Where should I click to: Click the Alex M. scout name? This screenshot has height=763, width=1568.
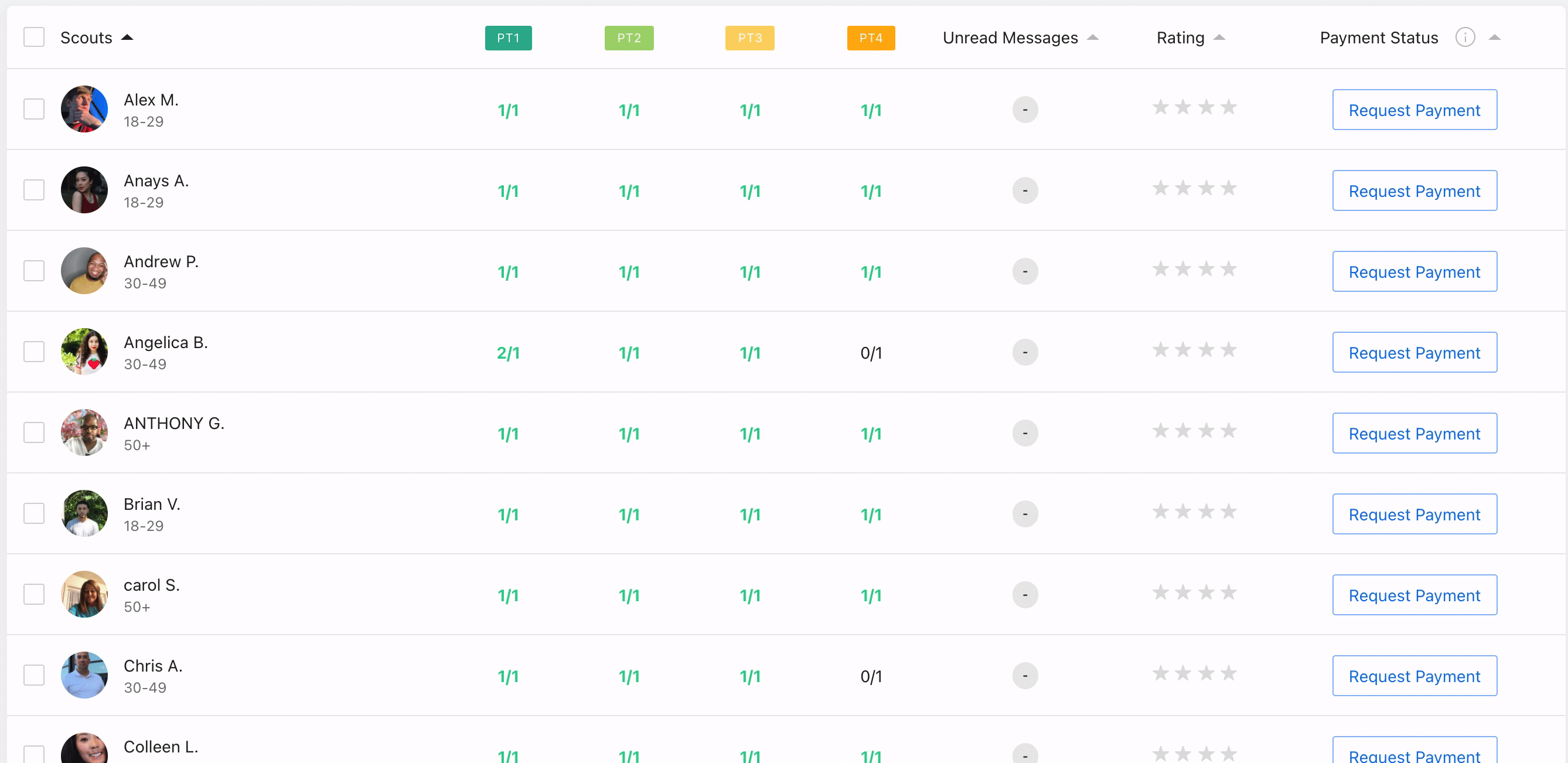151,100
